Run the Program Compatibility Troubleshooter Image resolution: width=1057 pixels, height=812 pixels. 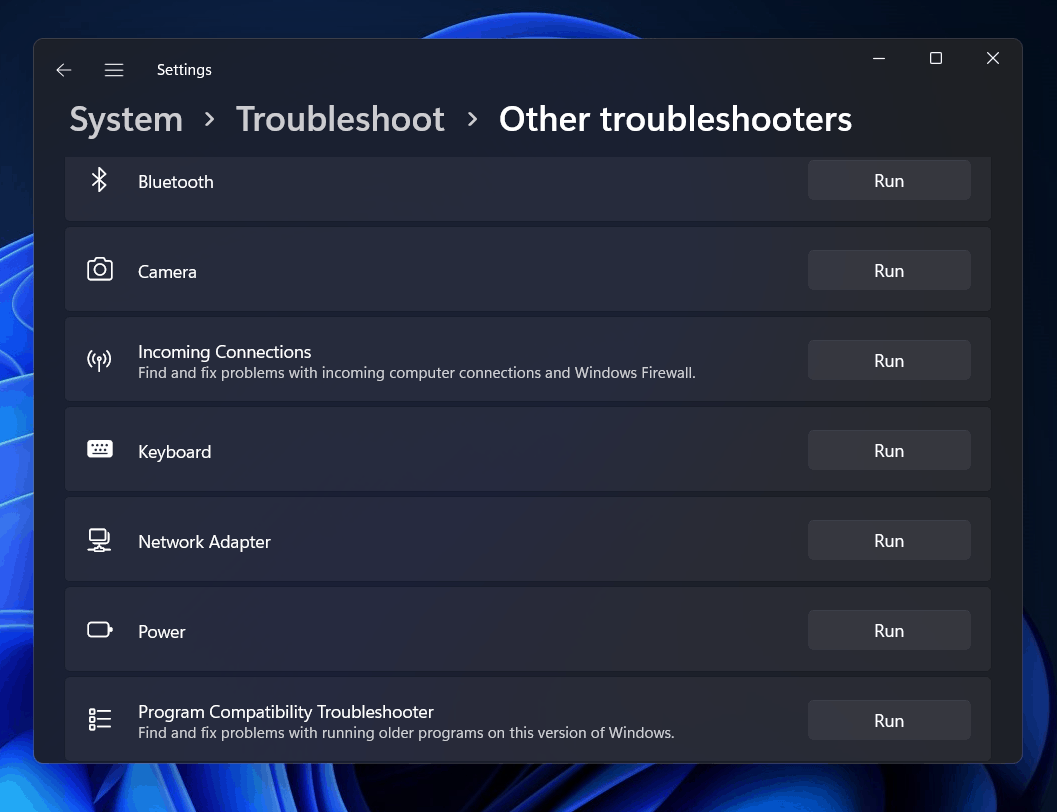point(888,720)
